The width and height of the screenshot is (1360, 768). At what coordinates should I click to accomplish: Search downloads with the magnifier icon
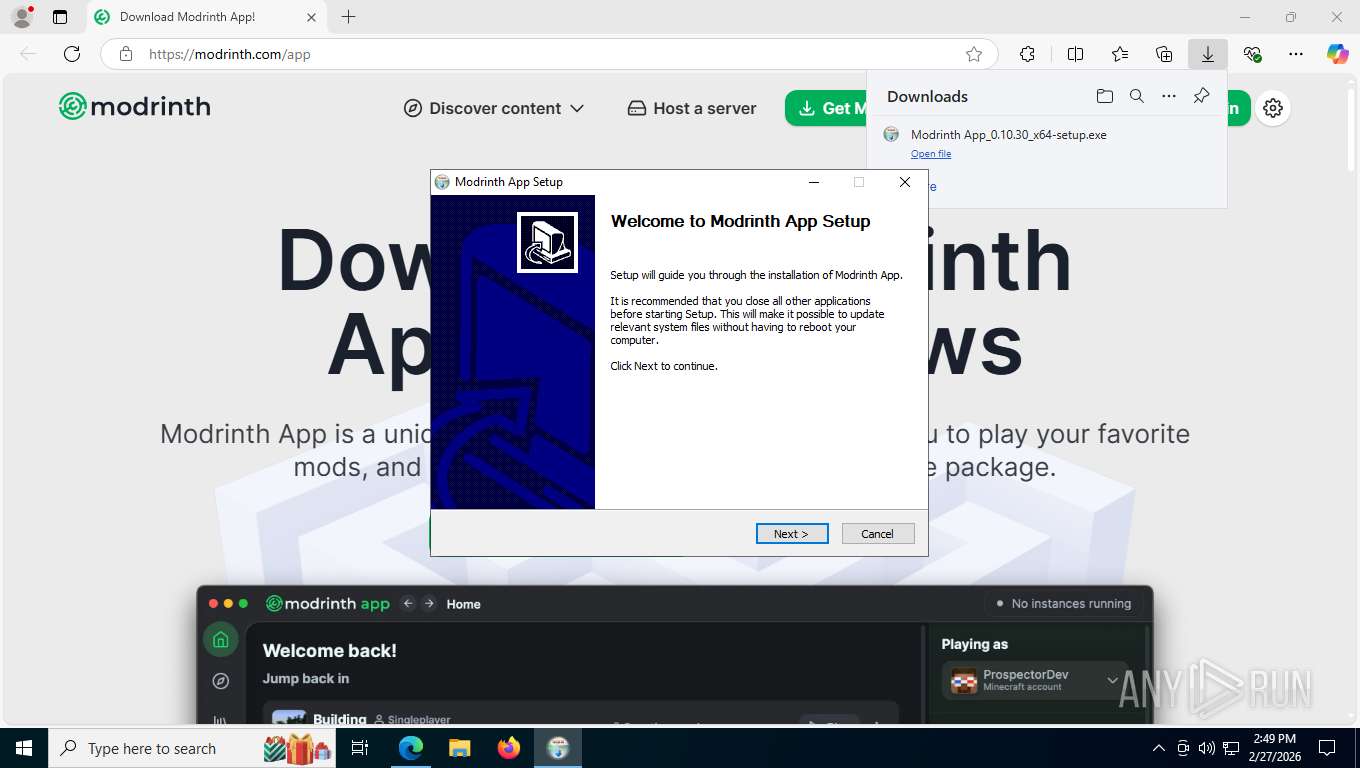1136,96
